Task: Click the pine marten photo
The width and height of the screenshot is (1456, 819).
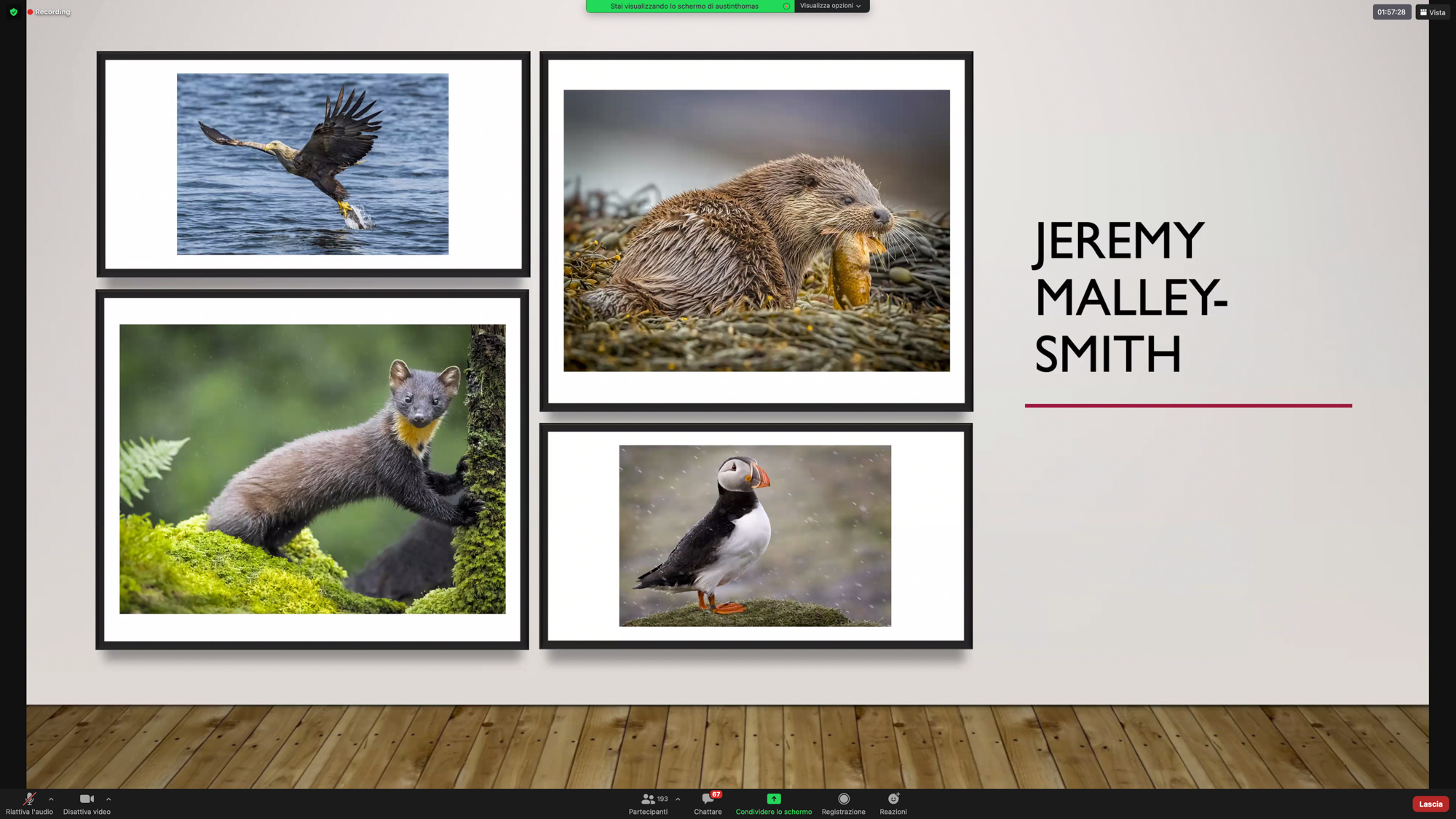Action: tap(312, 469)
